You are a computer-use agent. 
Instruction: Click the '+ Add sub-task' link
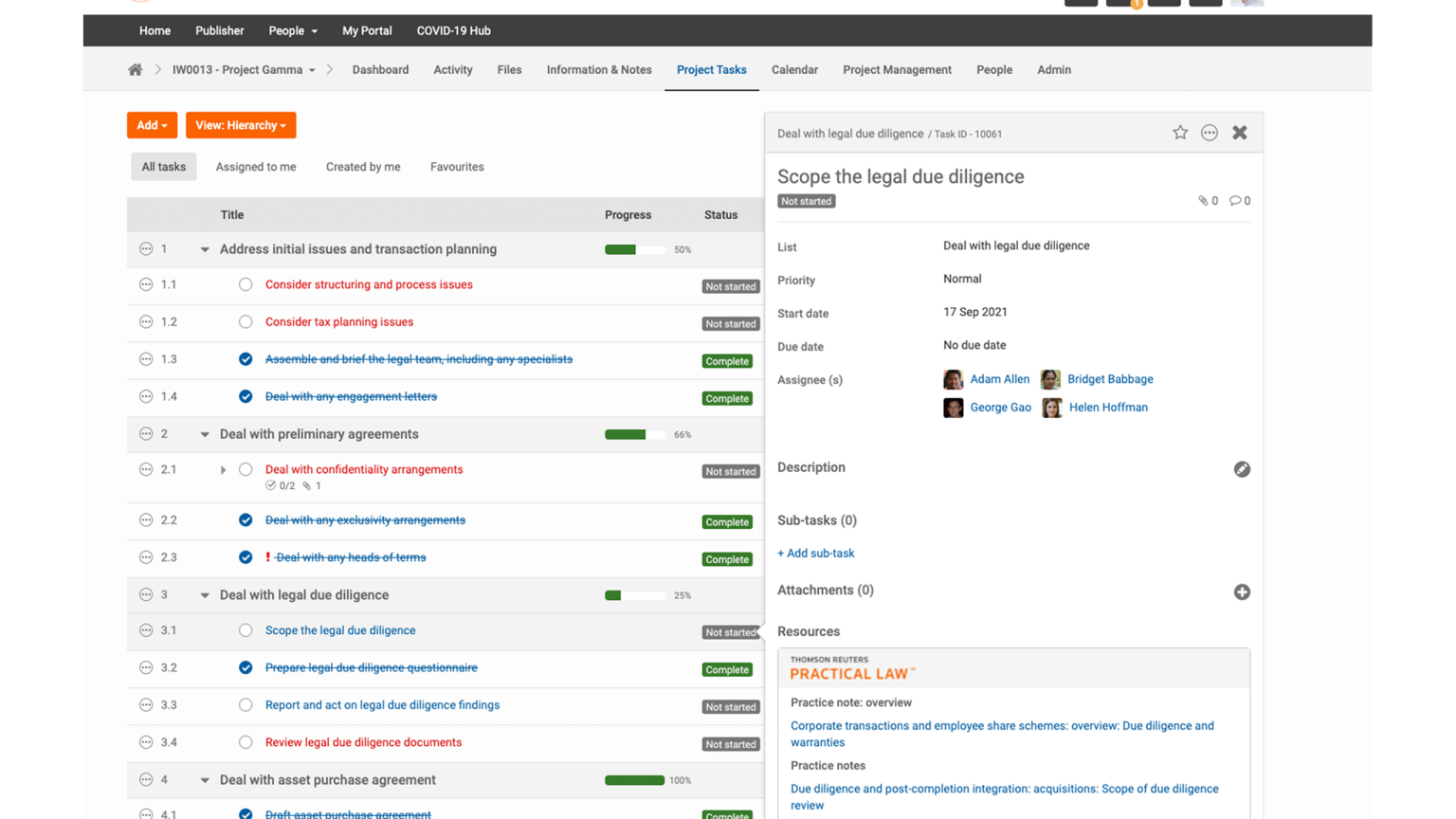tap(815, 553)
